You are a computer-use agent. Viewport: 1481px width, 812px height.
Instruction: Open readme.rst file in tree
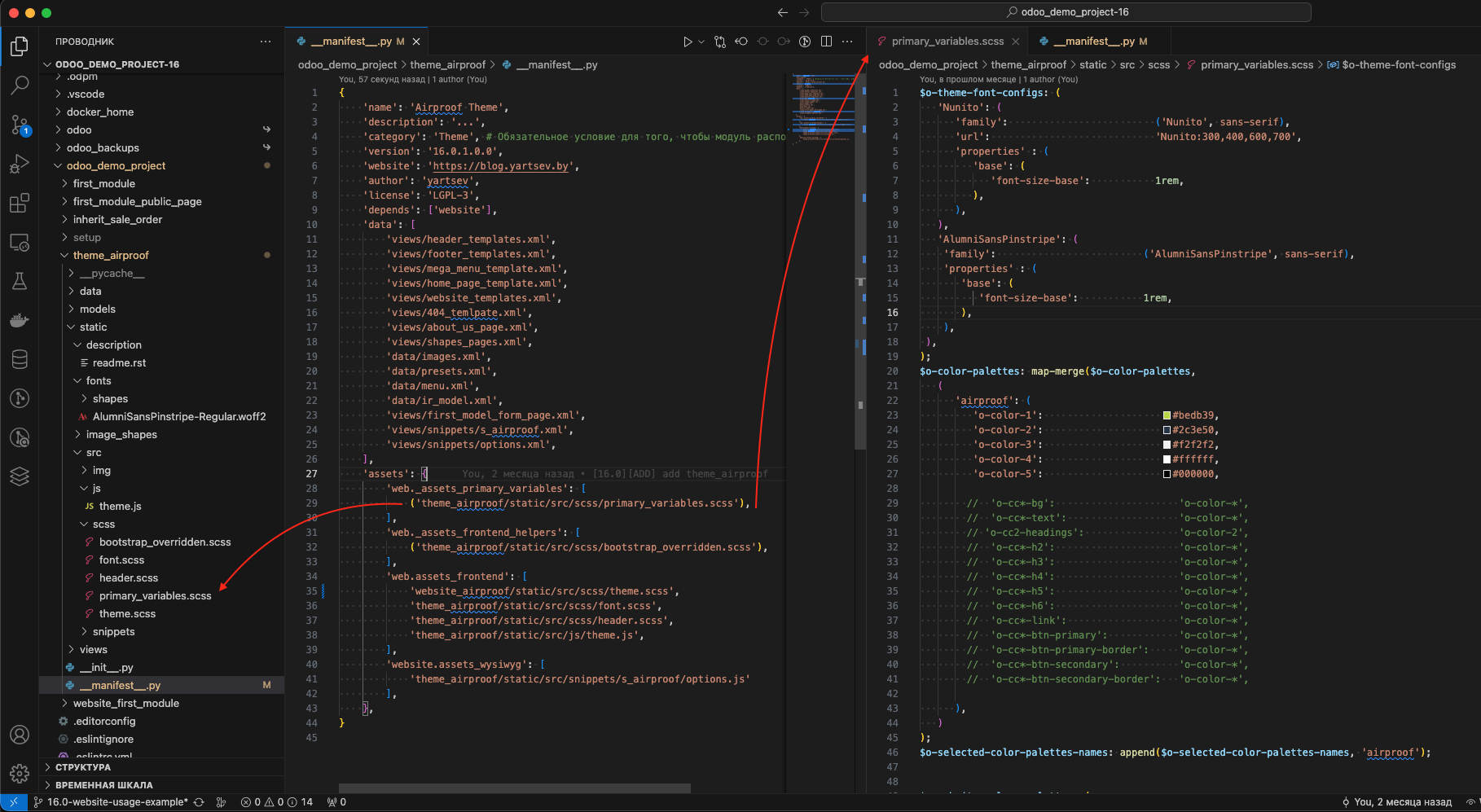(x=161, y=362)
